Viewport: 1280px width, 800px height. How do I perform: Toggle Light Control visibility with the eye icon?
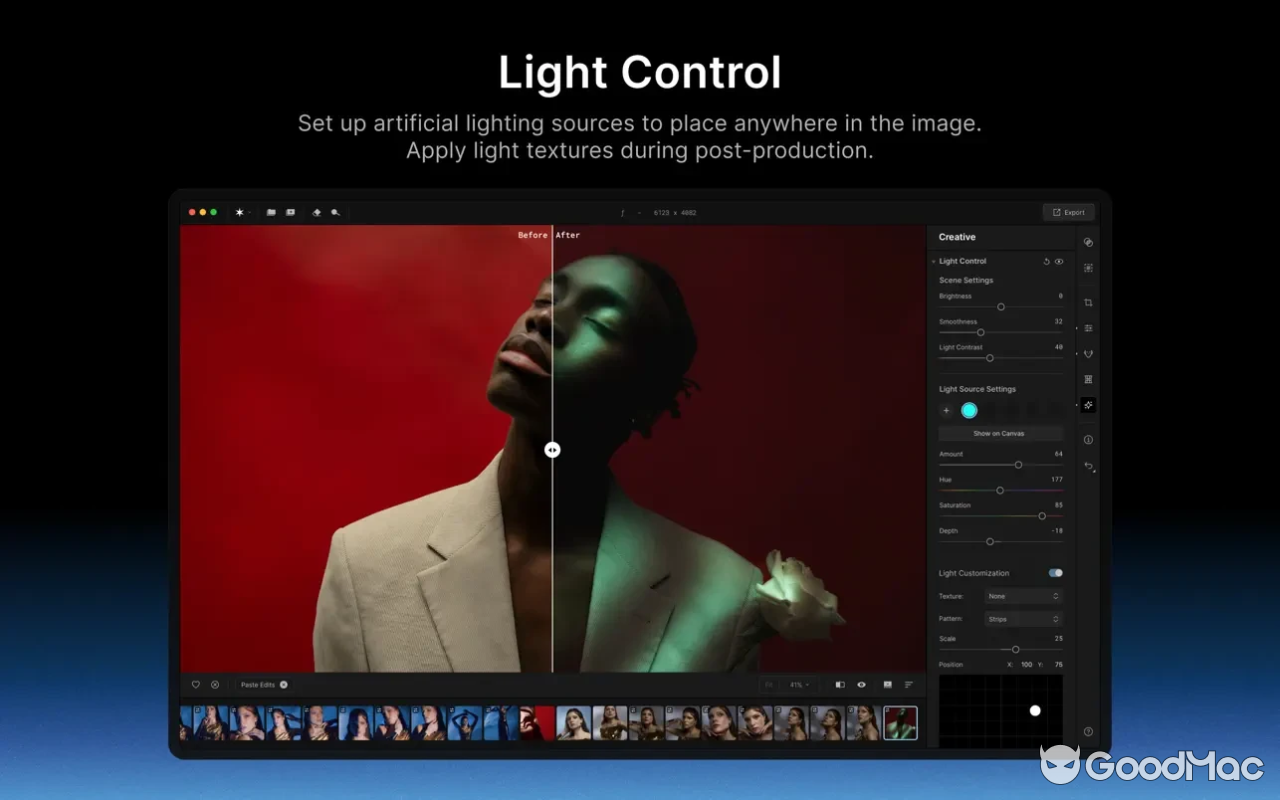[1060, 261]
